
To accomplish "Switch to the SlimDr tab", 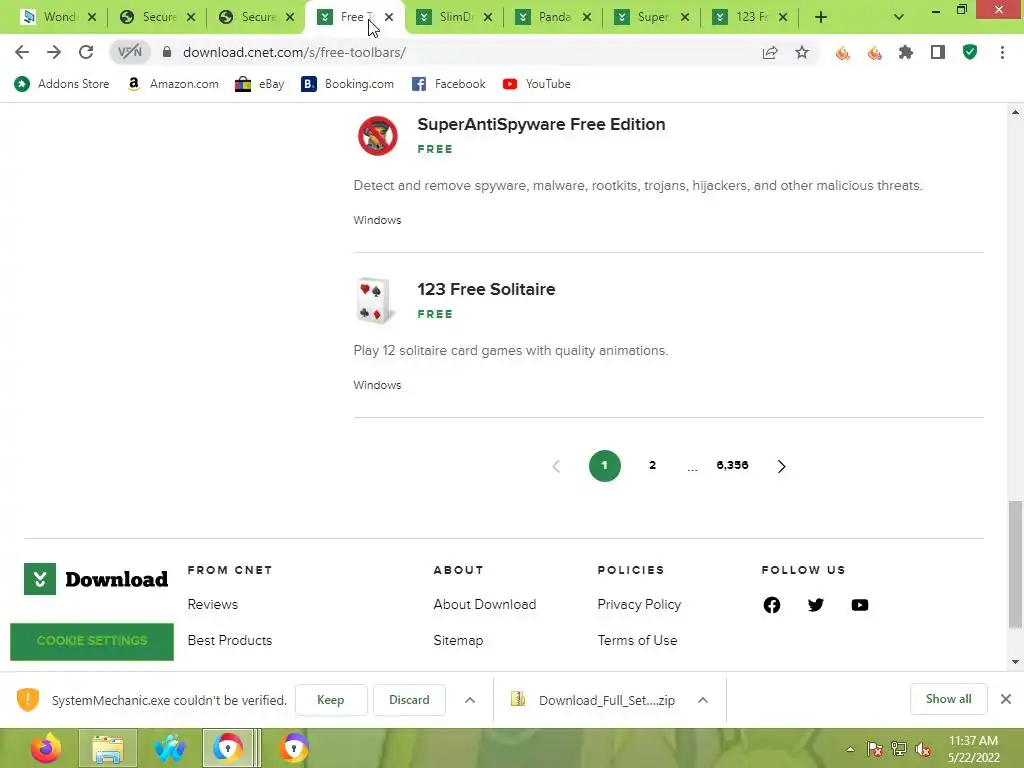I will tap(455, 17).
